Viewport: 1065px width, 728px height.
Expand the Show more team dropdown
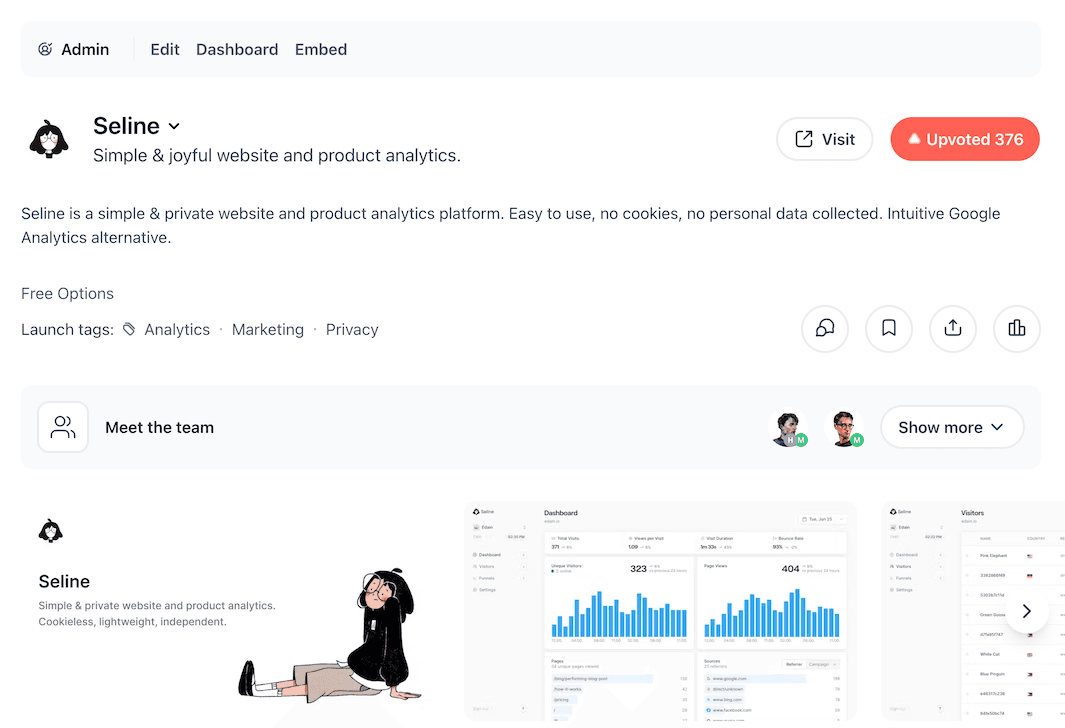tap(950, 427)
